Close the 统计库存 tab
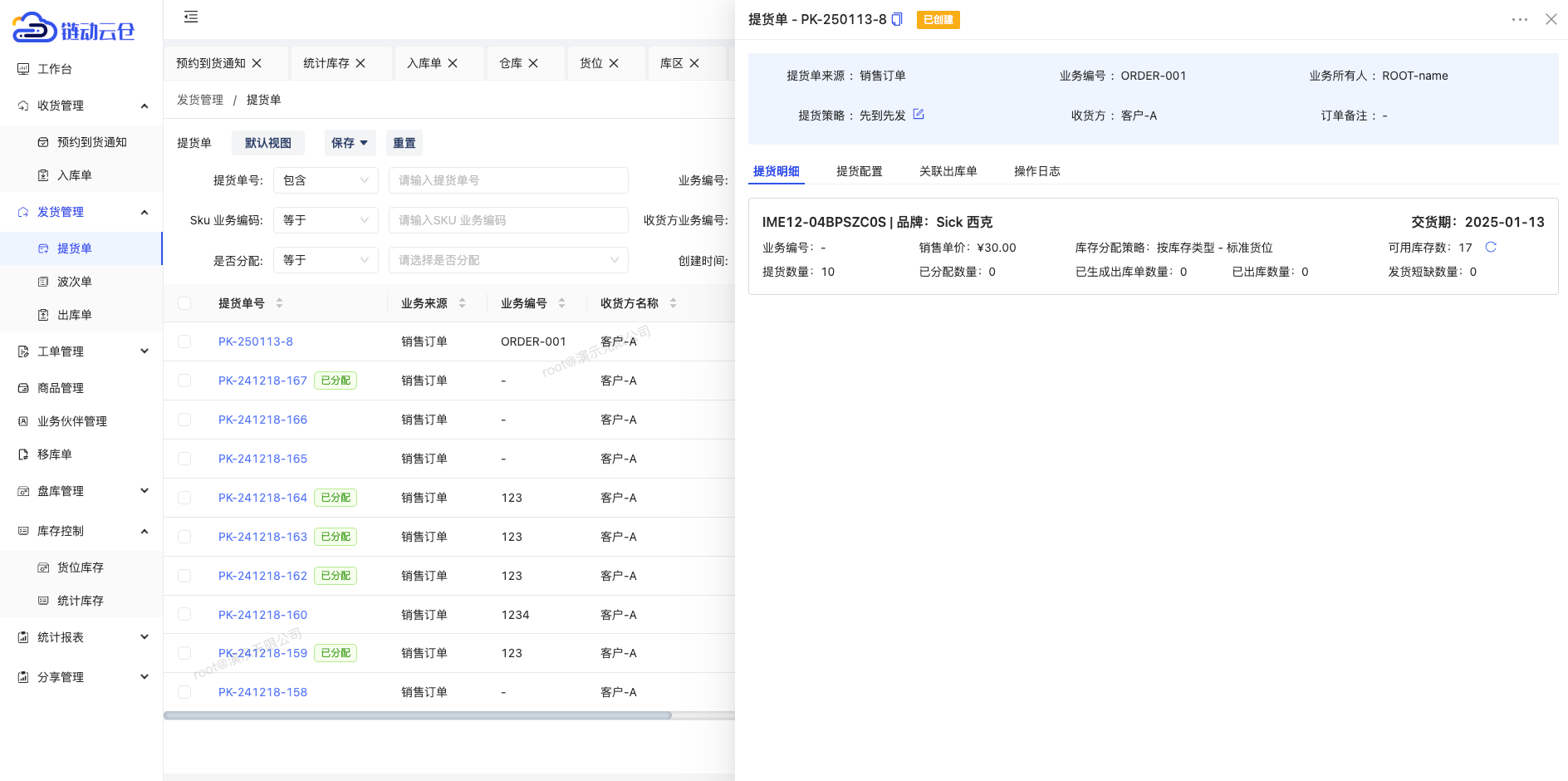 pyautogui.click(x=360, y=63)
